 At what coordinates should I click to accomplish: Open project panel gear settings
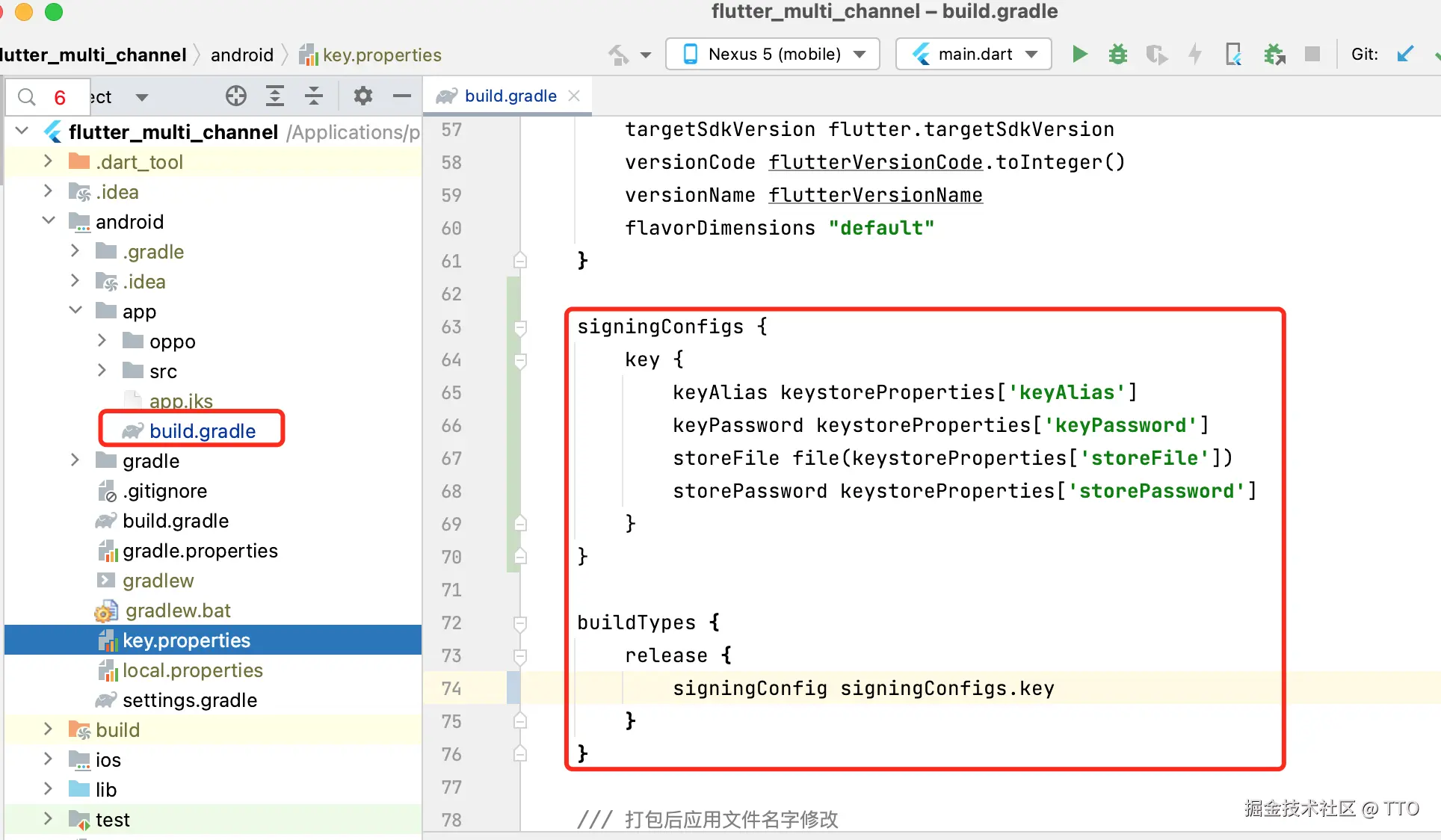(362, 96)
